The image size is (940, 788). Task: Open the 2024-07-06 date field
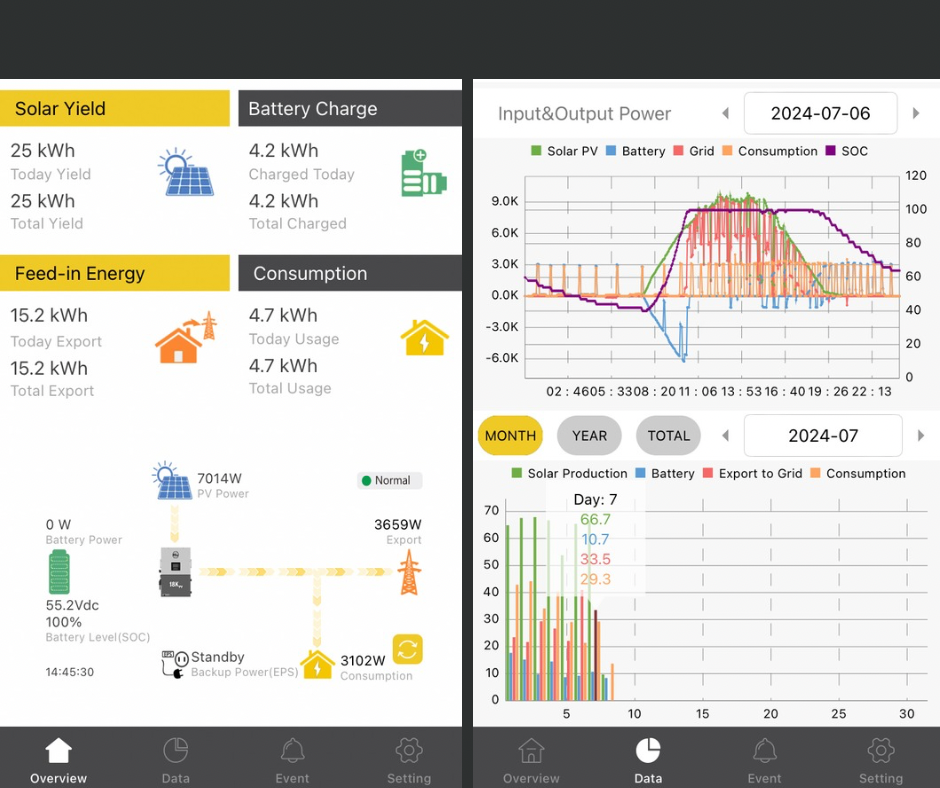820,114
